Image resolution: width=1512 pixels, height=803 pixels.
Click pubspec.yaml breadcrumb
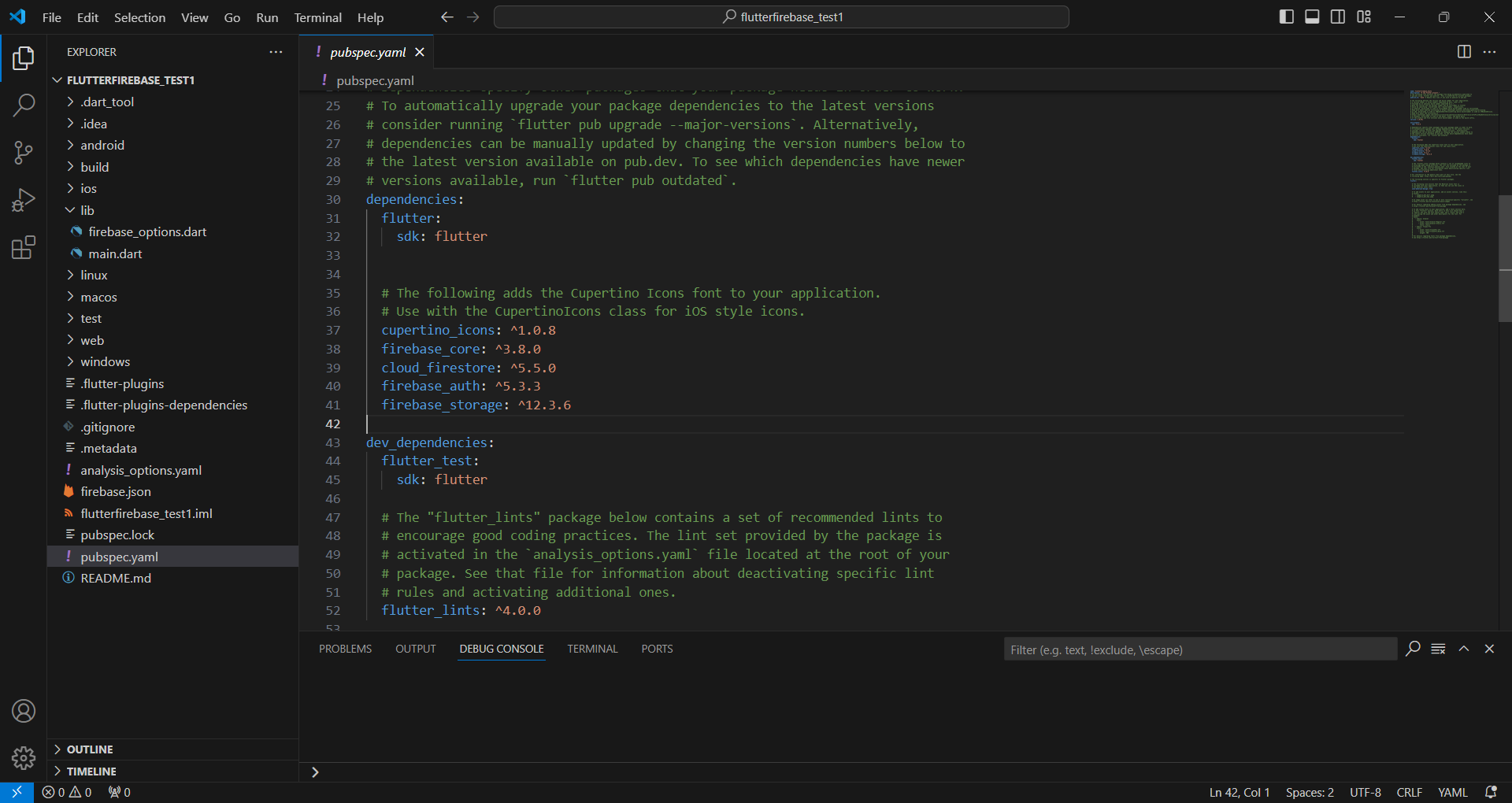[375, 80]
